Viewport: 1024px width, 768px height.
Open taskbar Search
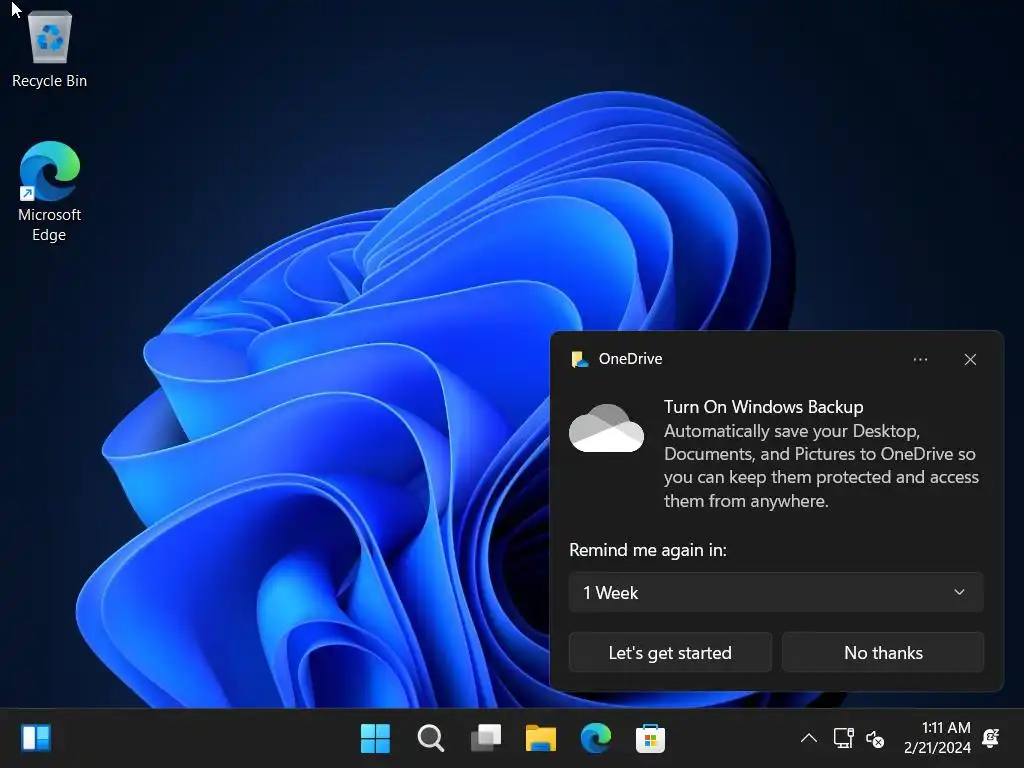click(430, 739)
